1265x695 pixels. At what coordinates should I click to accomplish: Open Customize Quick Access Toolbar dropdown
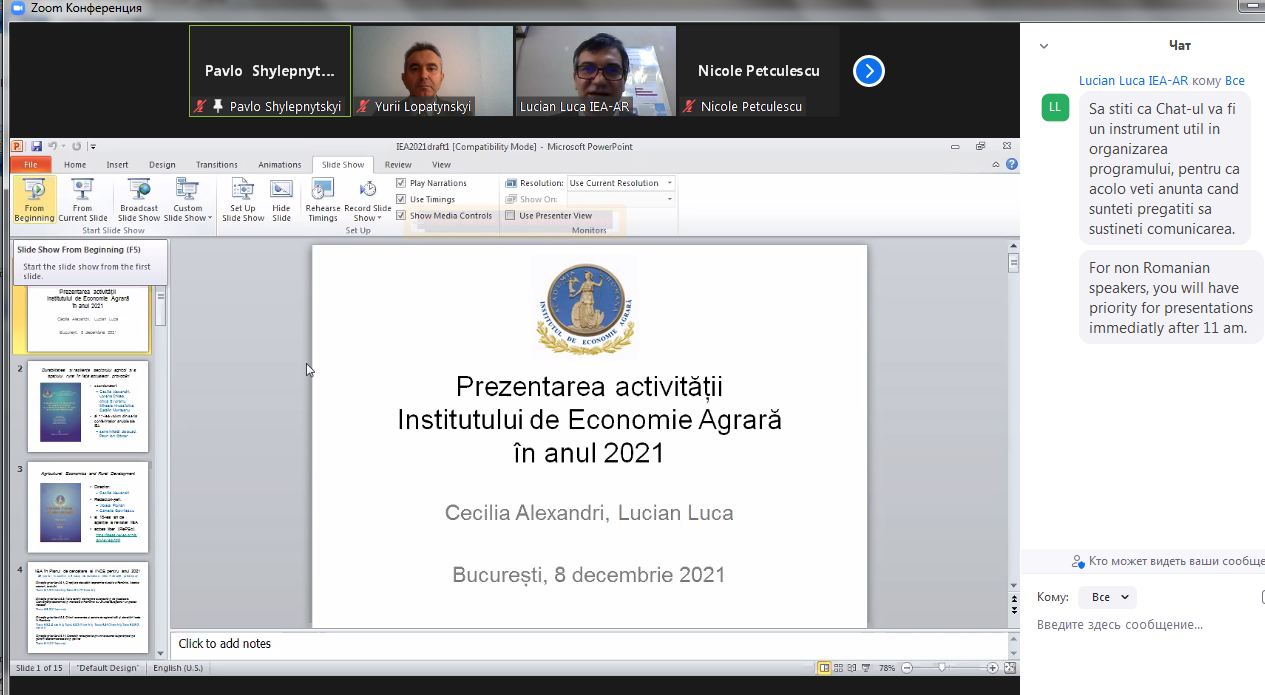[x=92, y=147]
